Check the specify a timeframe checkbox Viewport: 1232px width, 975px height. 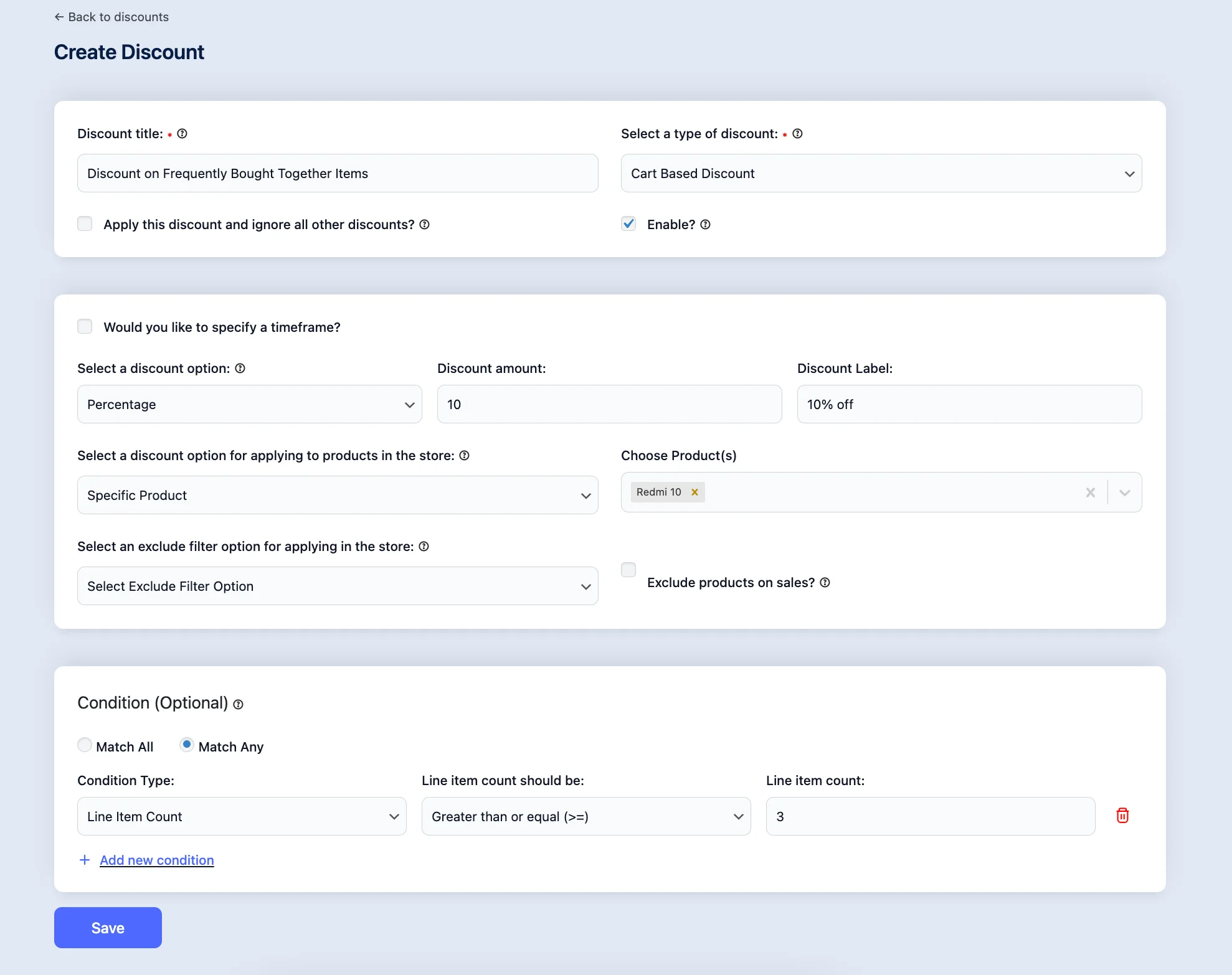85,327
